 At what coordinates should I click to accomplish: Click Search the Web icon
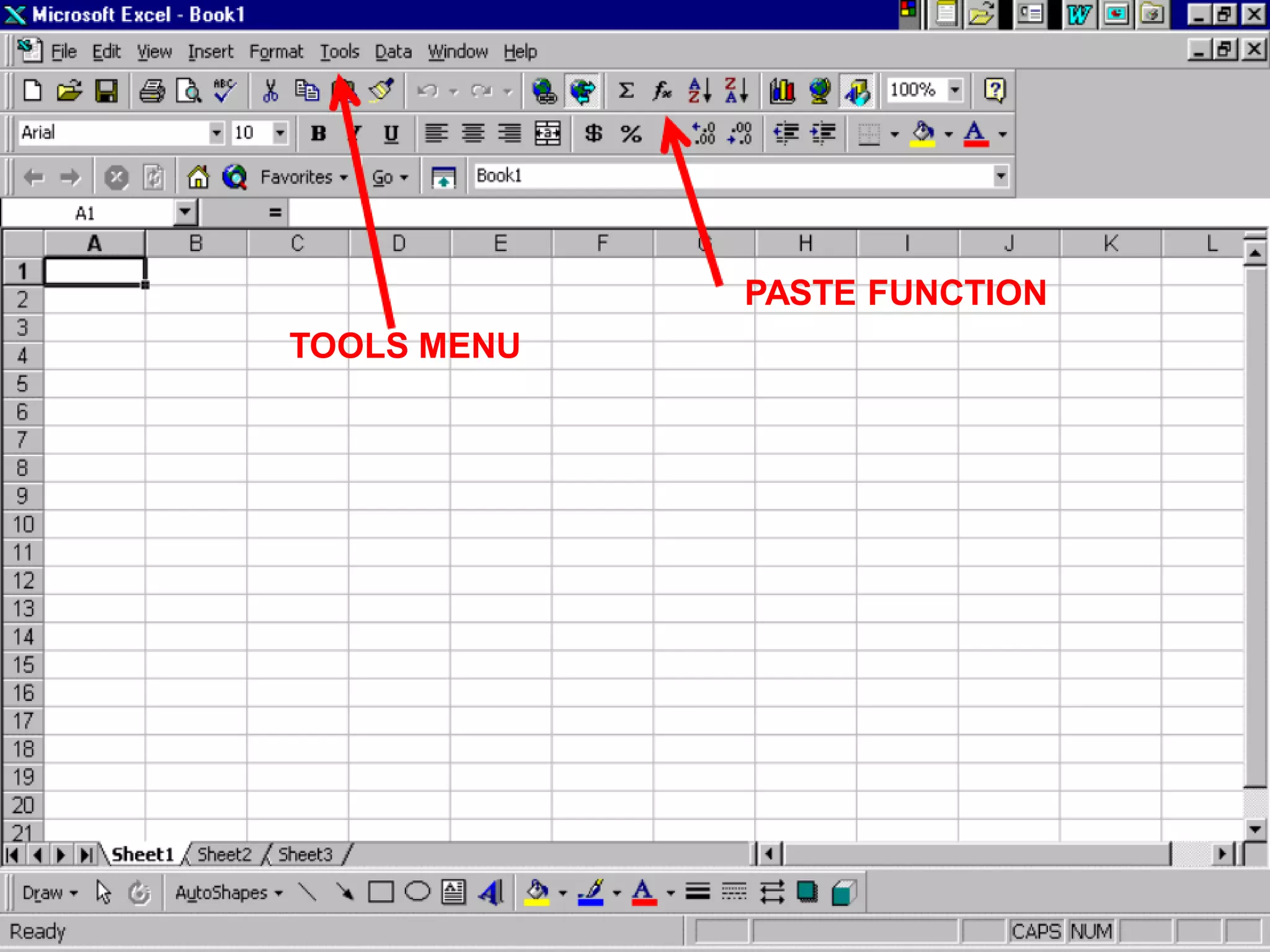click(x=234, y=177)
